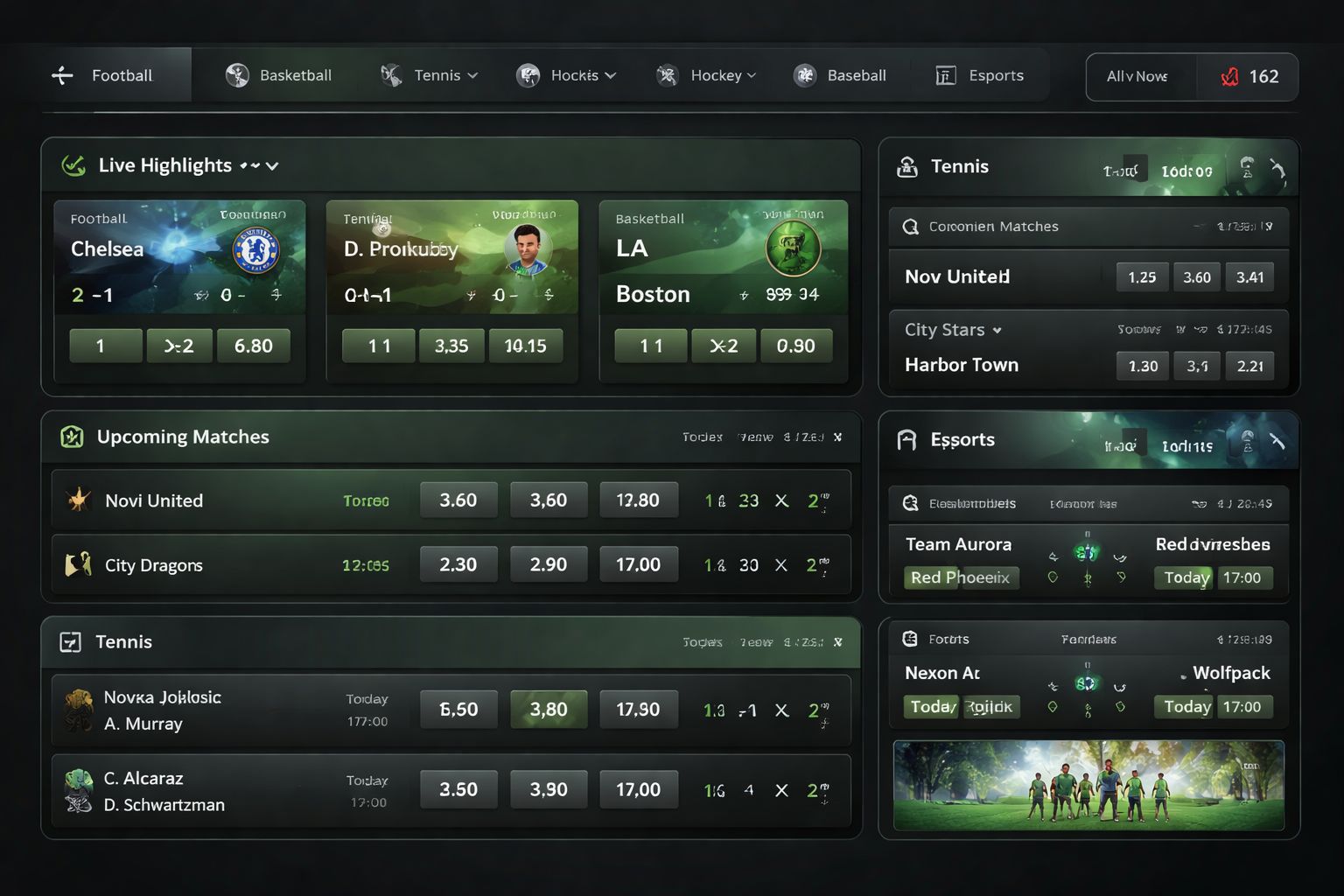Expand the Hockey nav dropdown chevron
The image size is (1344, 896).
(x=752, y=75)
